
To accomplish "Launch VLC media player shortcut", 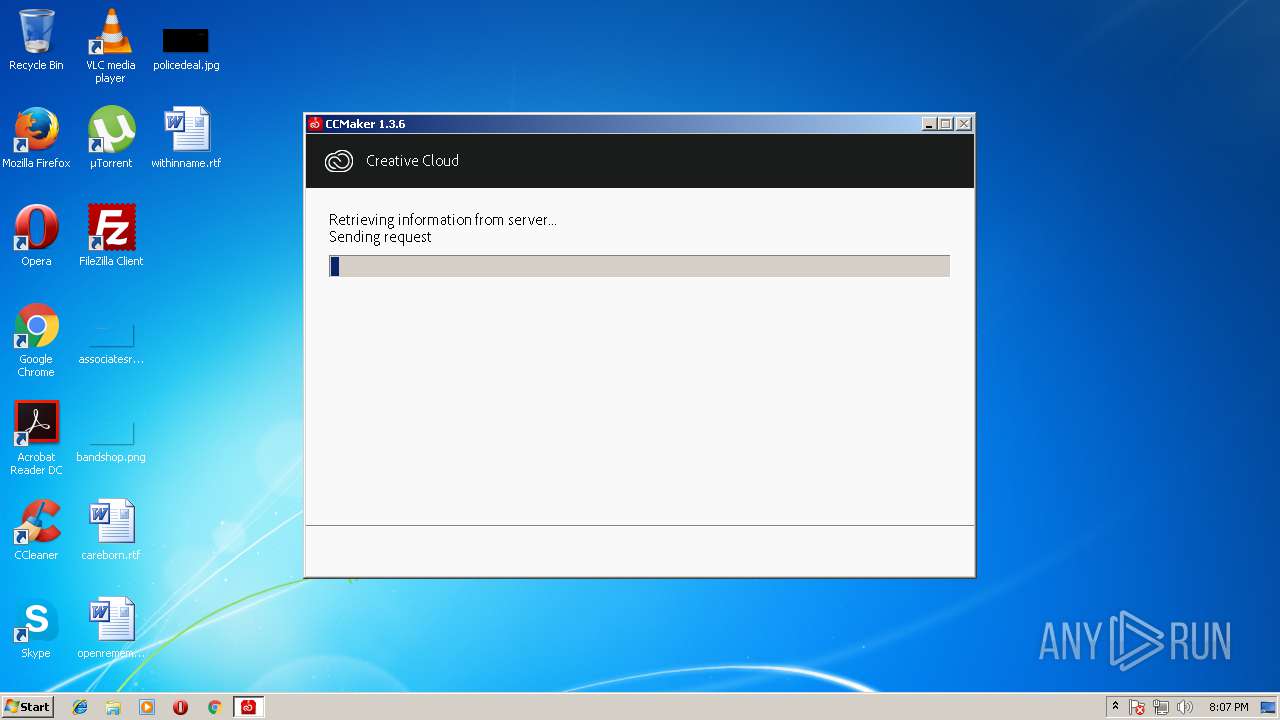I will 111,46.
